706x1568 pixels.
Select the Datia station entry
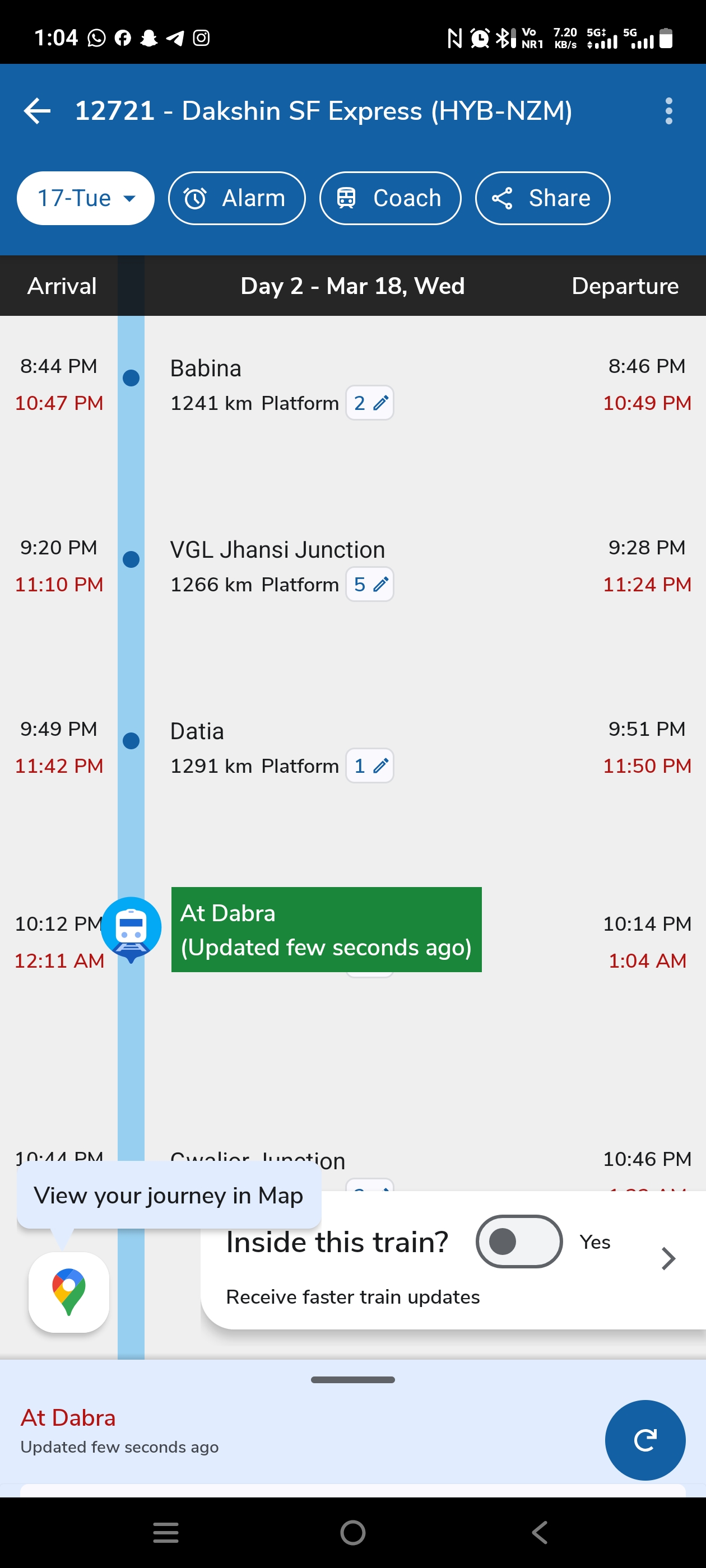[x=197, y=731]
